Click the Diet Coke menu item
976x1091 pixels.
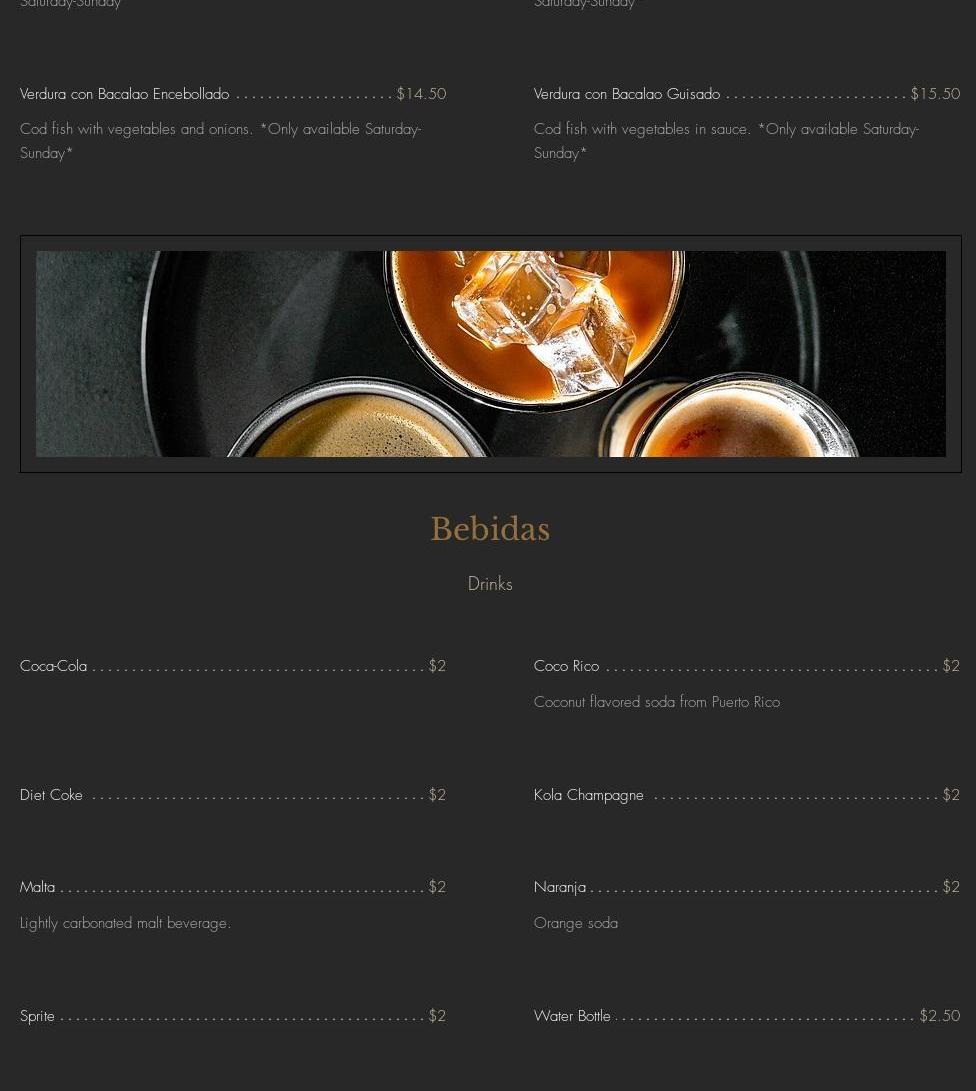[x=51, y=795]
